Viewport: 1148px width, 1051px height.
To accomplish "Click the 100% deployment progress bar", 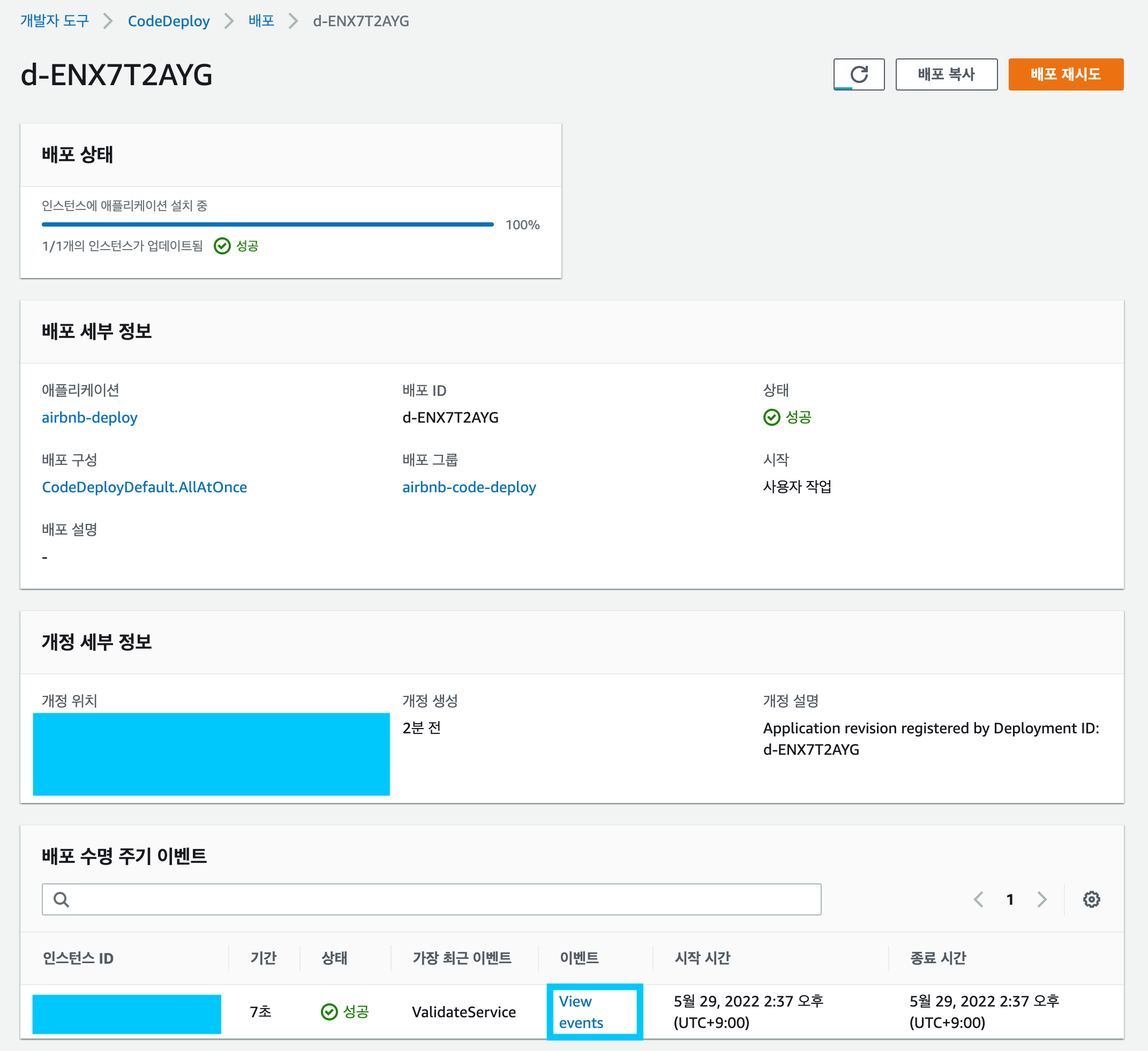I will 268,224.
